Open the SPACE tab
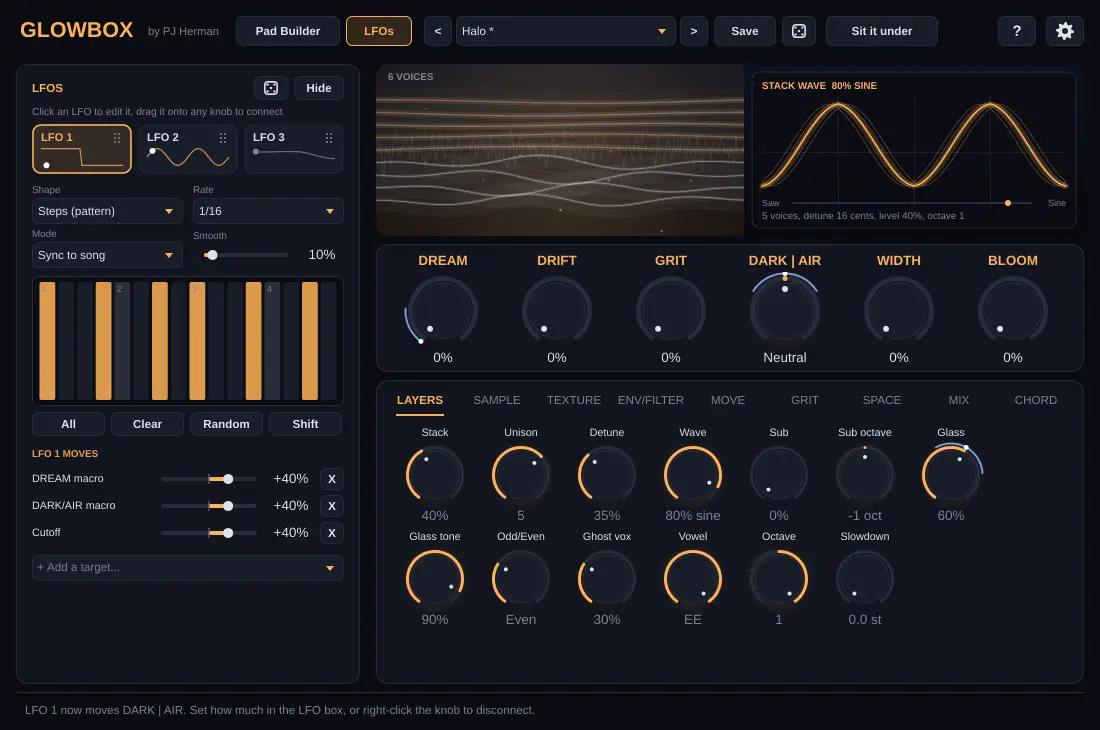 coord(882,400)
